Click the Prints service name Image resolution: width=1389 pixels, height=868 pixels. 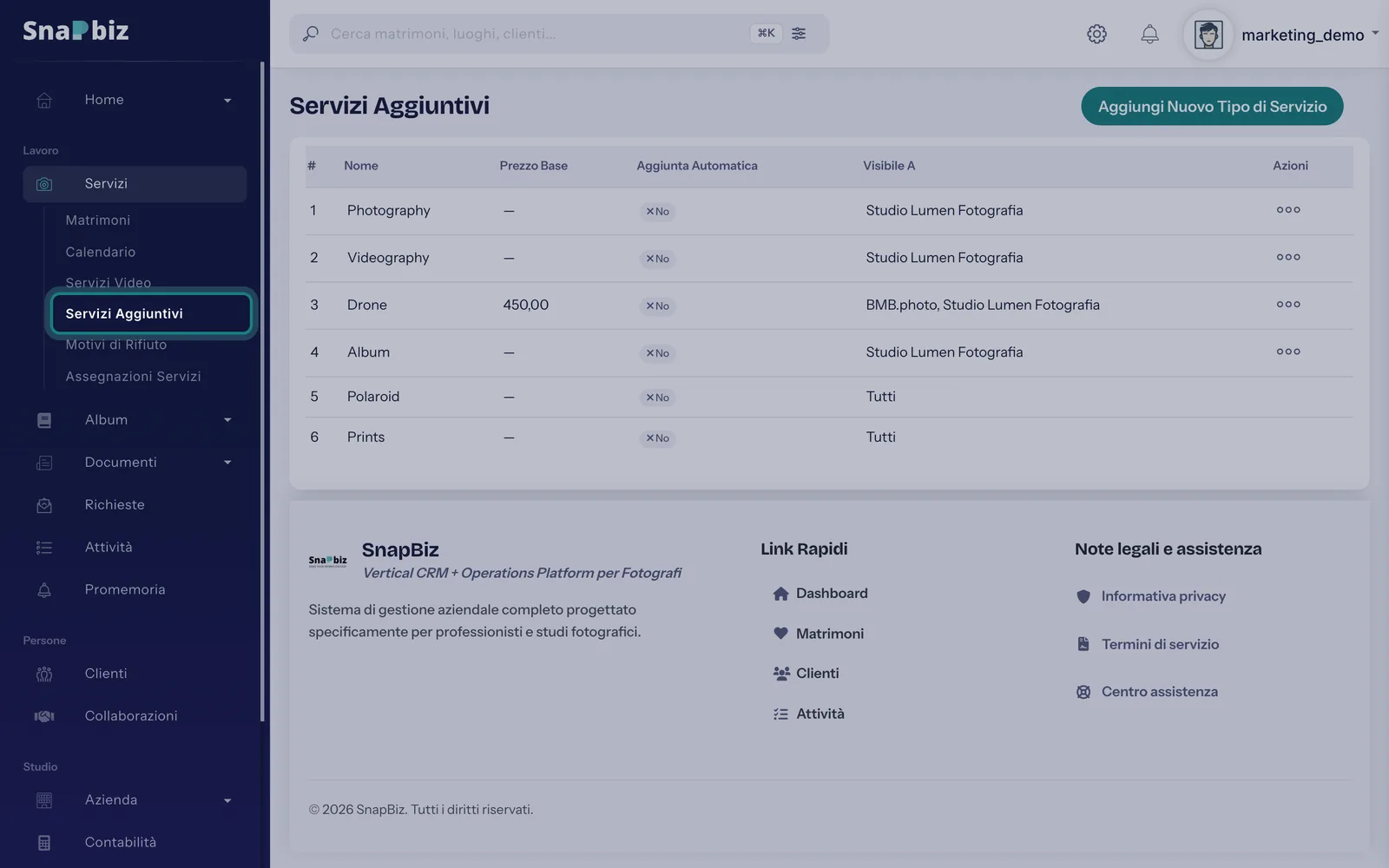pyautogui.click(x=365, y=437)
